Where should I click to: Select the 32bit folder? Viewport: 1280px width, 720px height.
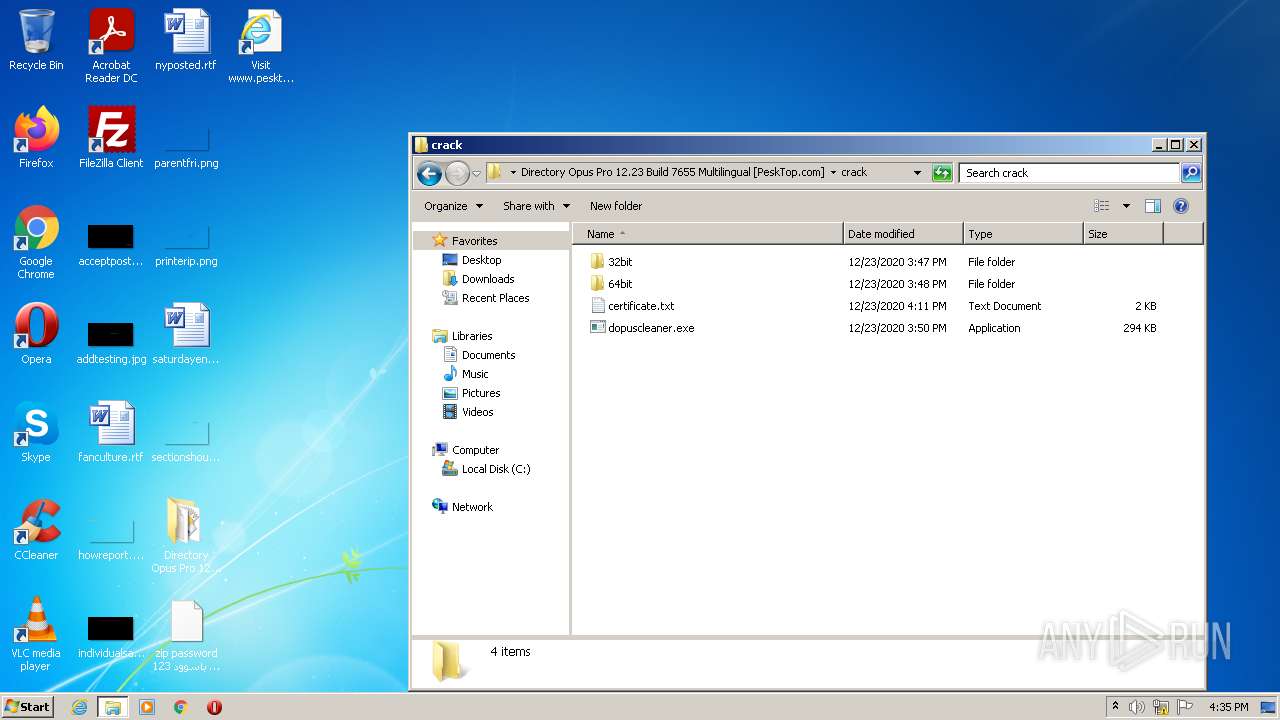pyautogui.click(x=612, y=262)
